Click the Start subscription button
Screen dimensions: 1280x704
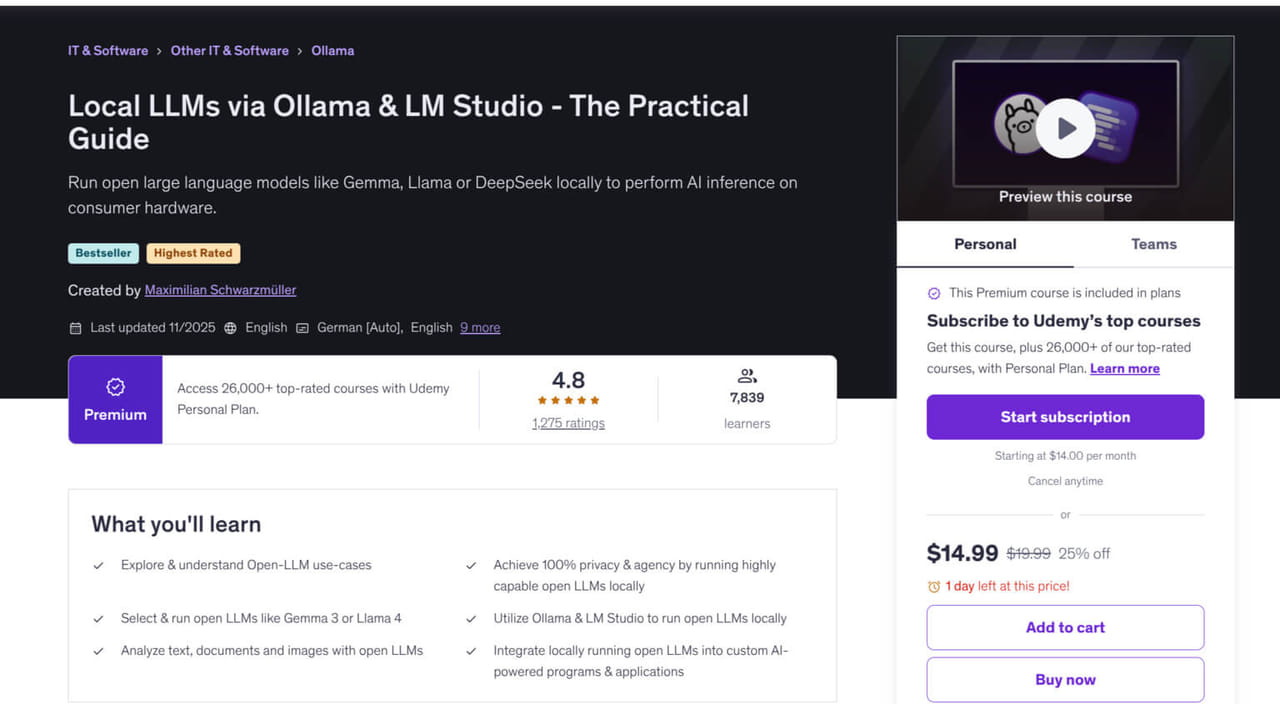1065,417
